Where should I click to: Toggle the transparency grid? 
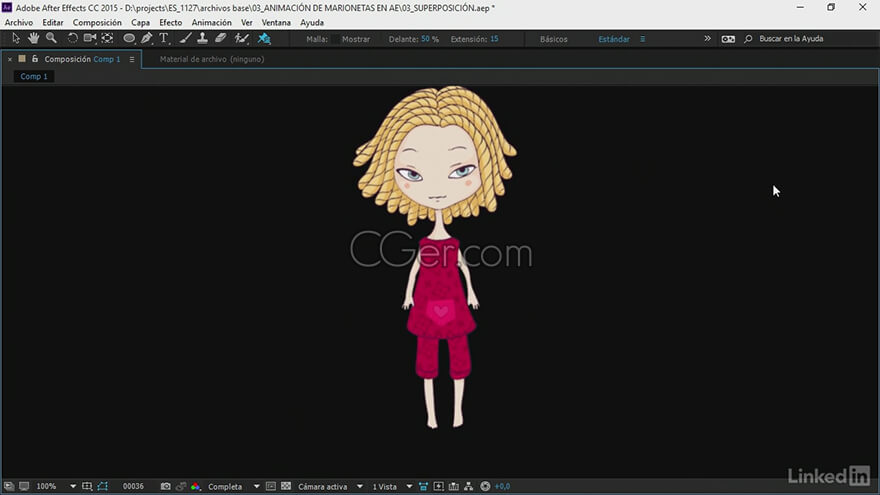click(x=286, y=486)
